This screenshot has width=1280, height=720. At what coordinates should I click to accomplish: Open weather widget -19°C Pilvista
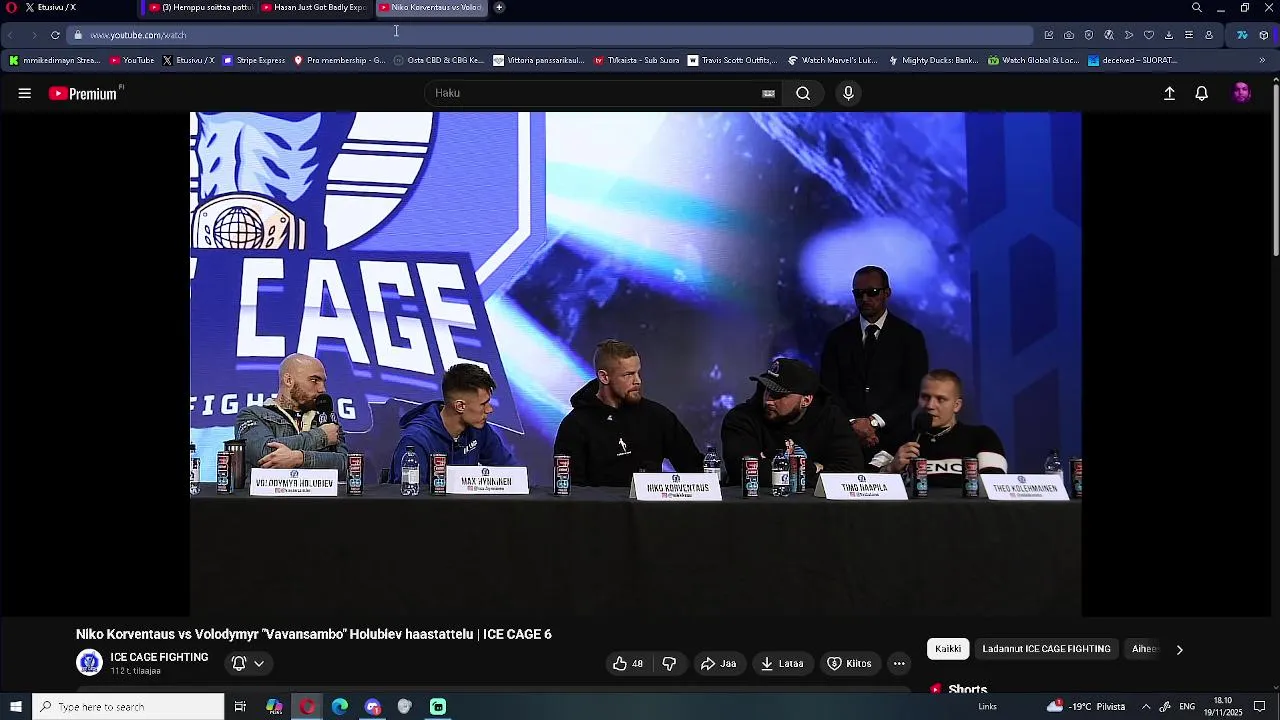(1086, 707)
